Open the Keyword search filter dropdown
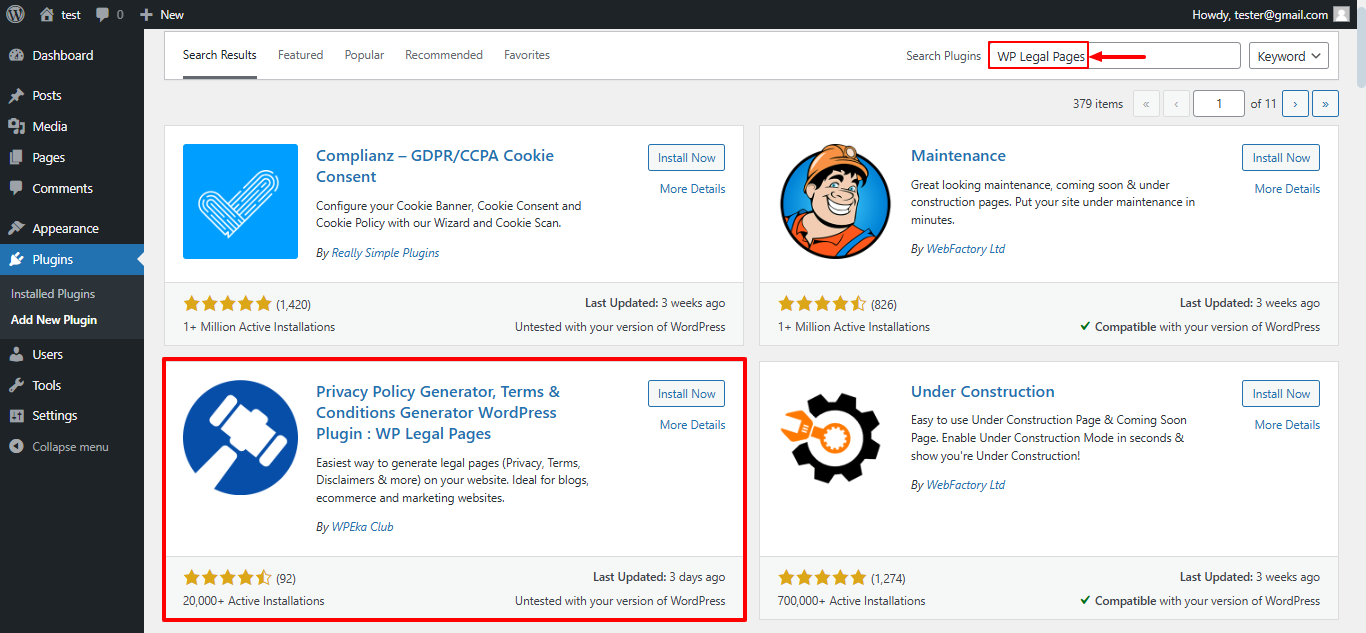The width and height of the screenshot is (1366, 633). (1289, 55)
